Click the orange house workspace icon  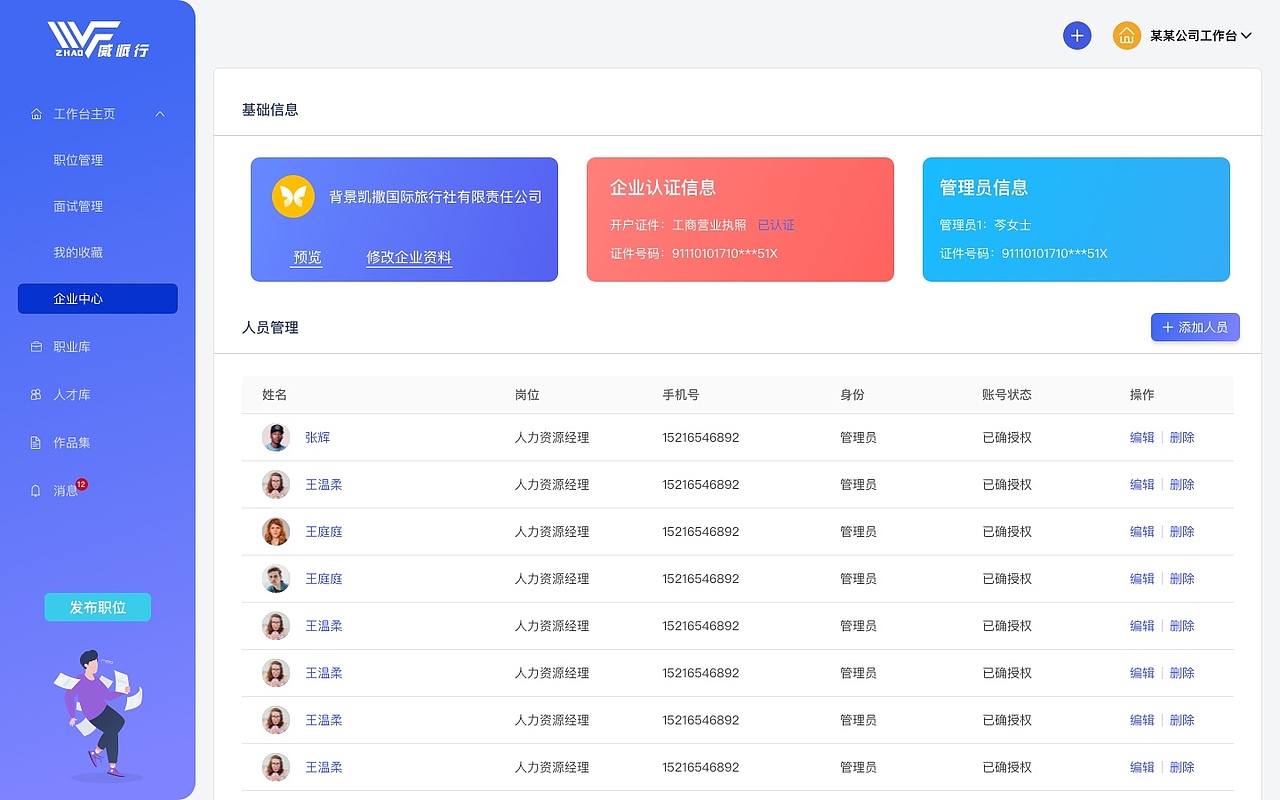click(x=1127, y=36)
